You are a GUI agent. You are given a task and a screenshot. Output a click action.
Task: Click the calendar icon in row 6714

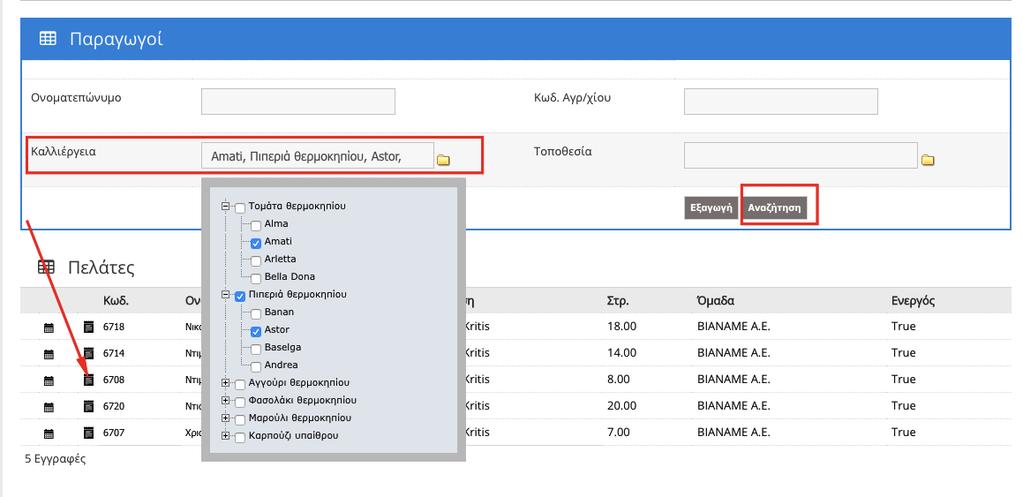coord(49,354)
